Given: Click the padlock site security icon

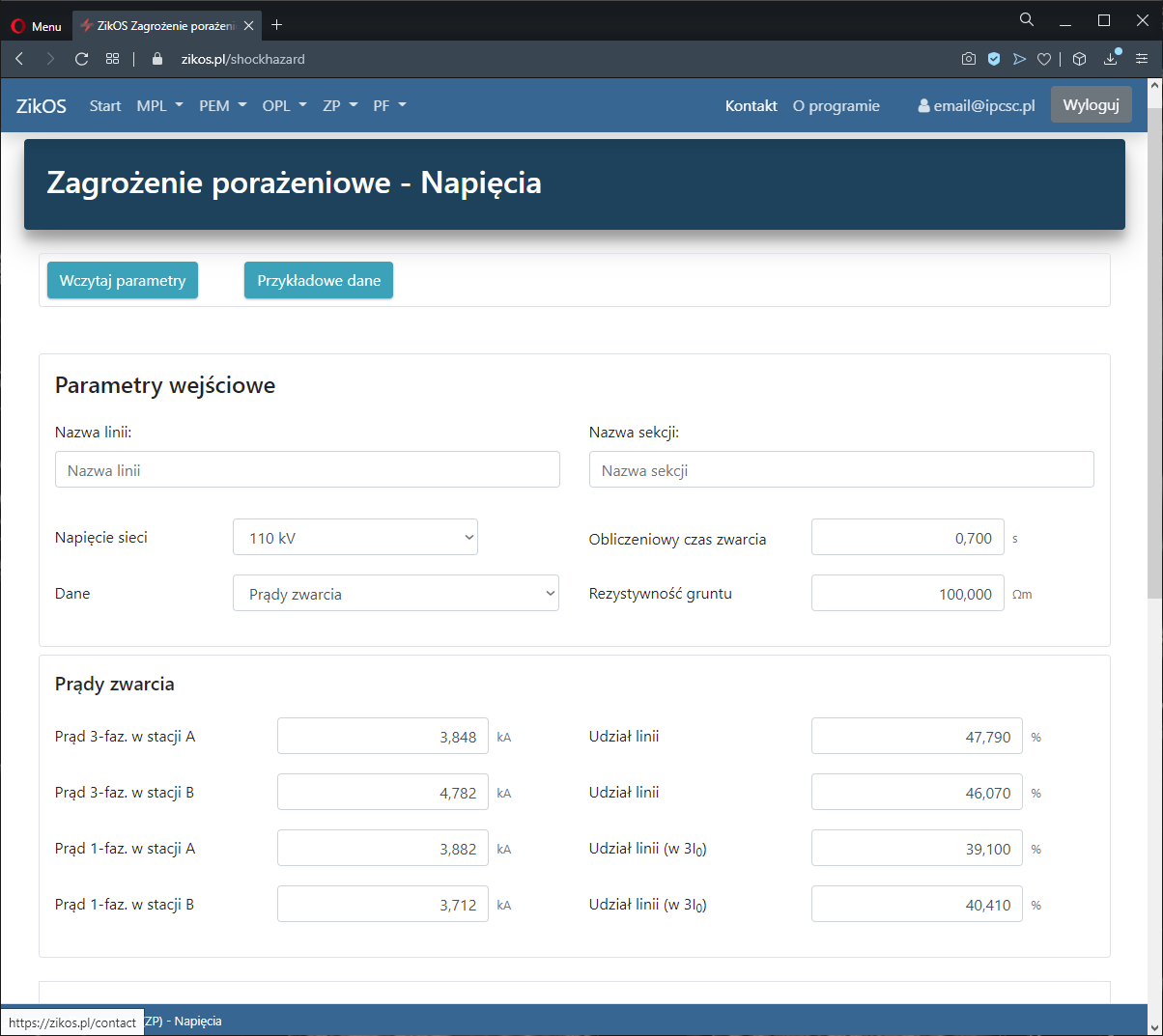Looking at the screenshot, I should tap(158, 59).
